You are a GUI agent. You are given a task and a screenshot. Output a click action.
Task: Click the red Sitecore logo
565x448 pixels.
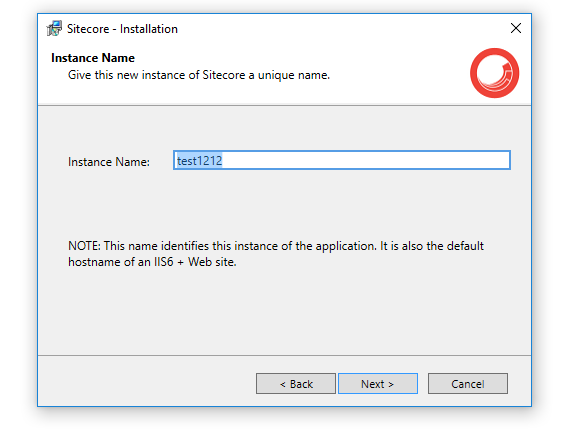[x=494, y=73]
